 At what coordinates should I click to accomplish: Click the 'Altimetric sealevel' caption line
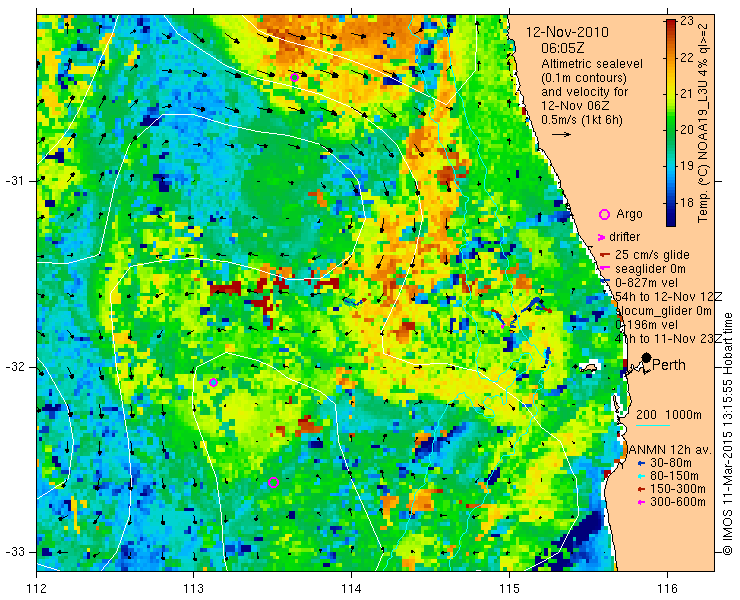(592, 64)
